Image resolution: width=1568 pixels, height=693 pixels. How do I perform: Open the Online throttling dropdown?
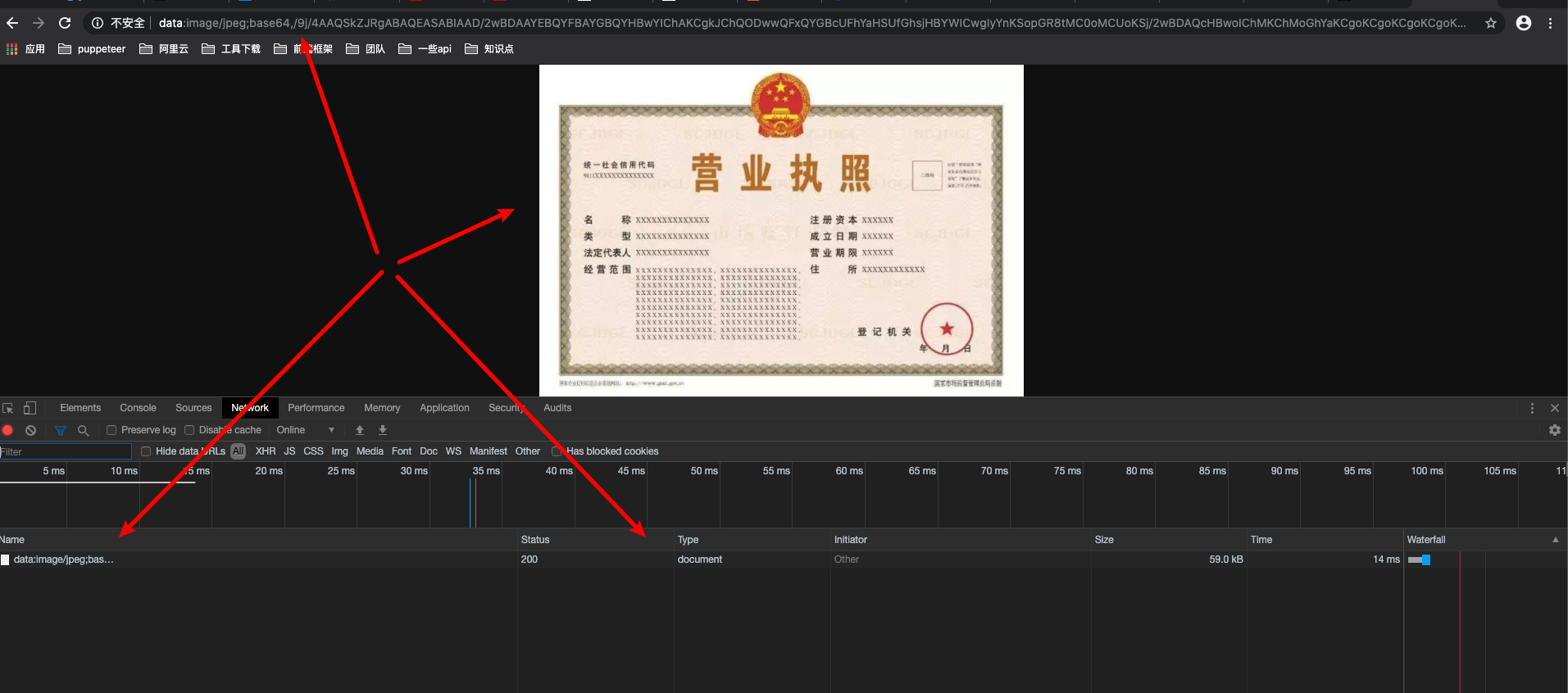pyautogui.click(x=305, y=430)
